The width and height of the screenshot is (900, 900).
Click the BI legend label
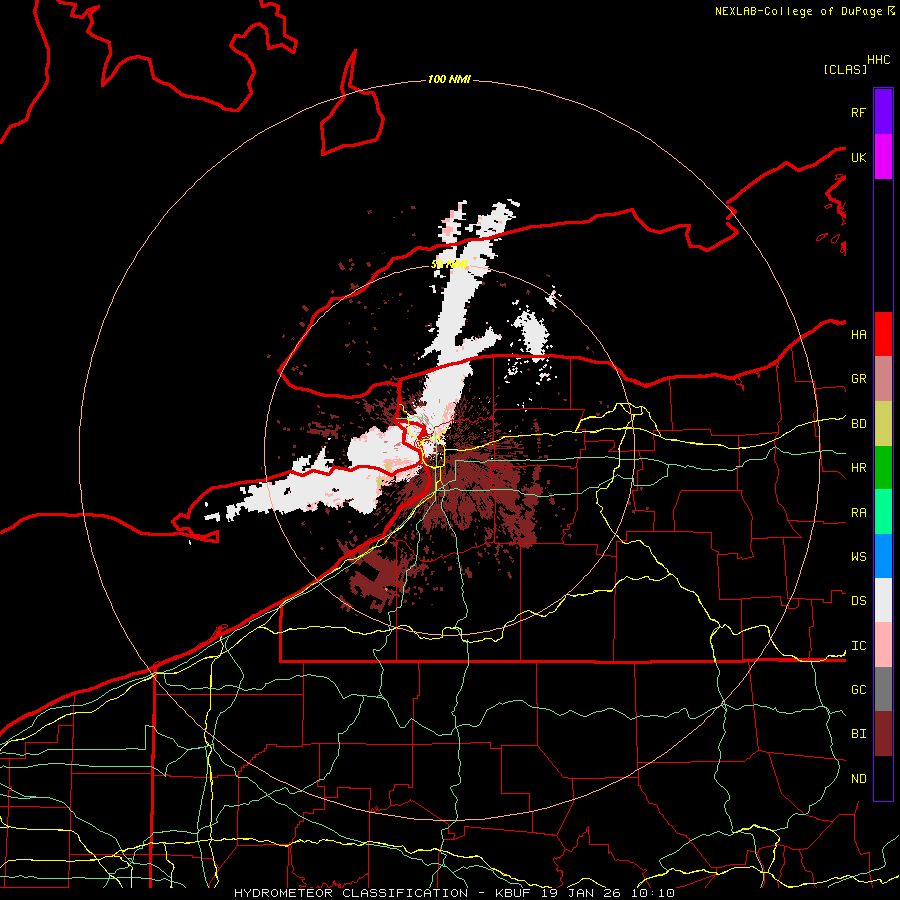pos(858,734)
